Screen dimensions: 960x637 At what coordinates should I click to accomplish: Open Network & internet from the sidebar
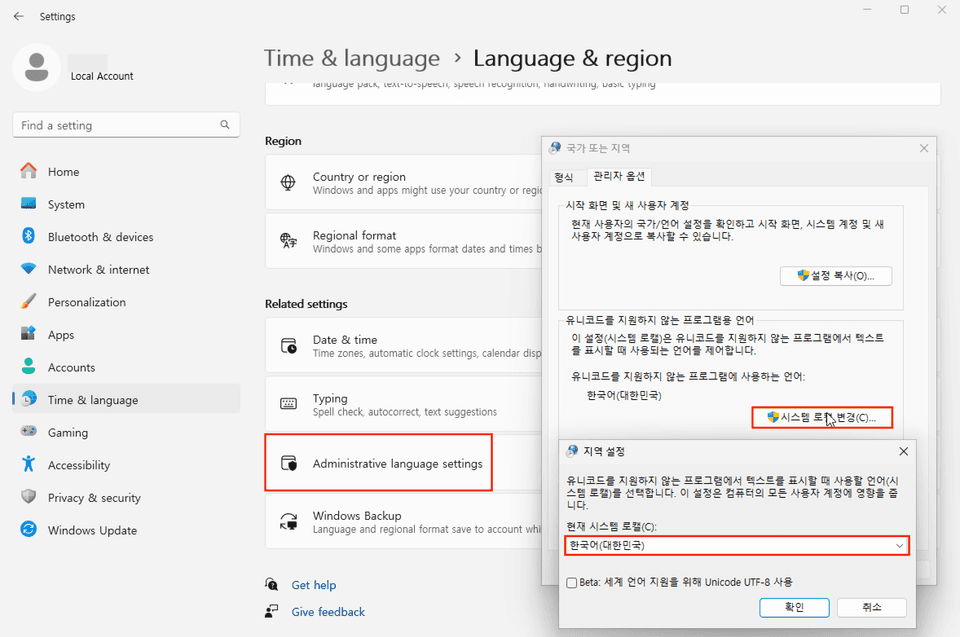[98, 270]
